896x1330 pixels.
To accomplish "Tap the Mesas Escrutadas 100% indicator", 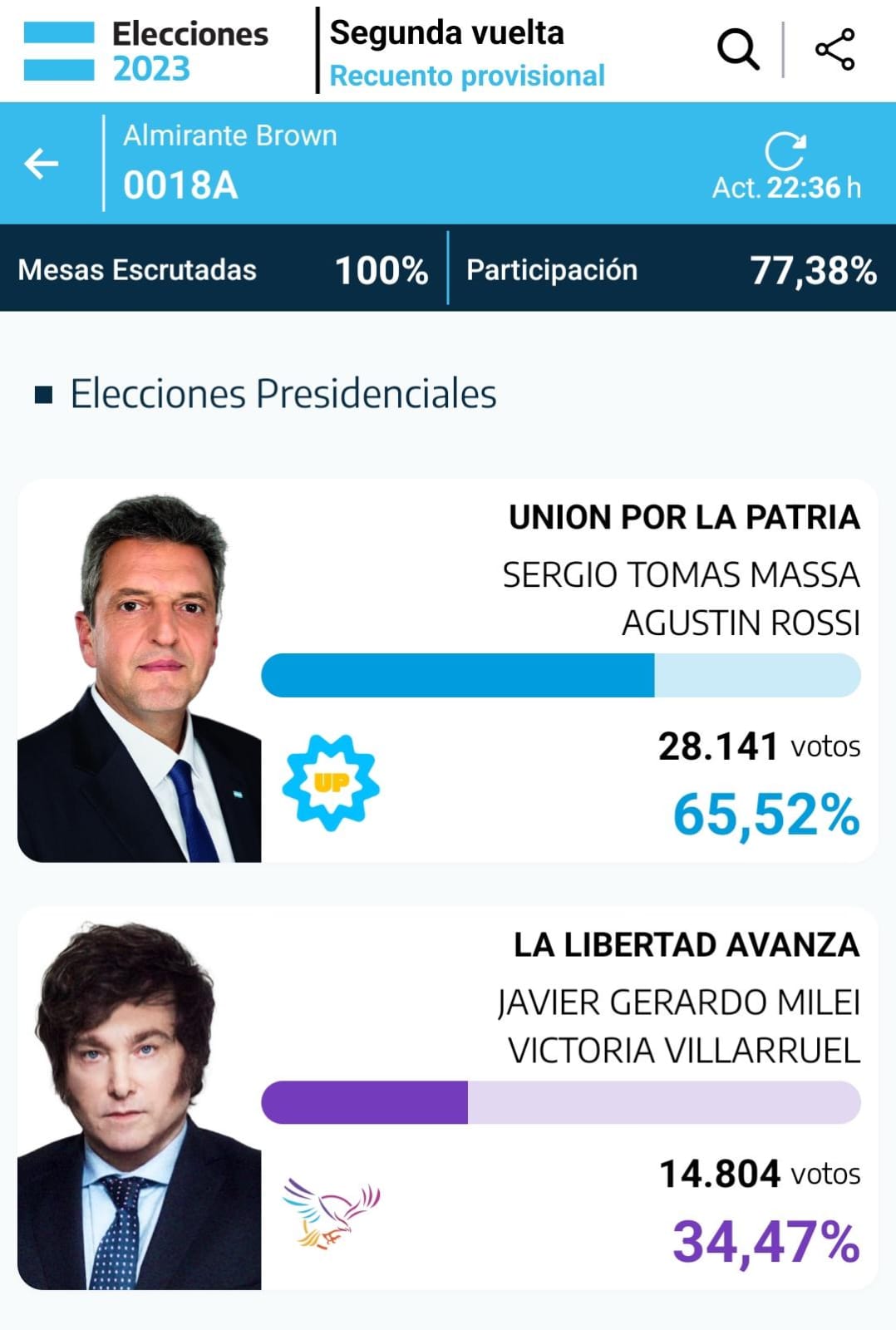I will click(x=223, y=270).
